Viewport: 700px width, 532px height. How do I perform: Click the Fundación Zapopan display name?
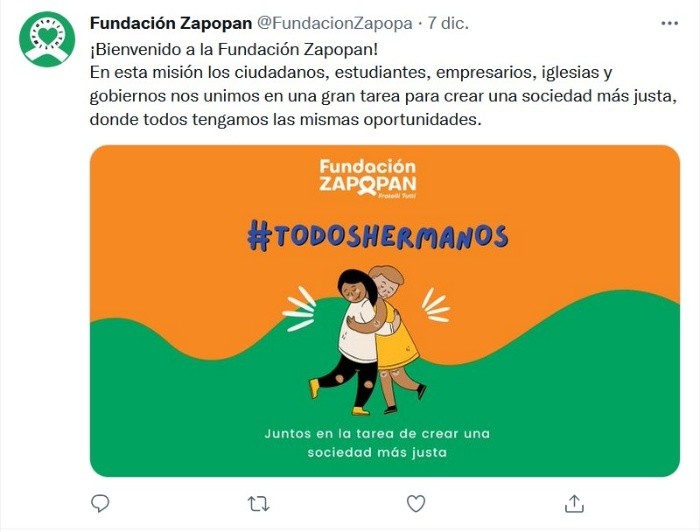point(171,23)
